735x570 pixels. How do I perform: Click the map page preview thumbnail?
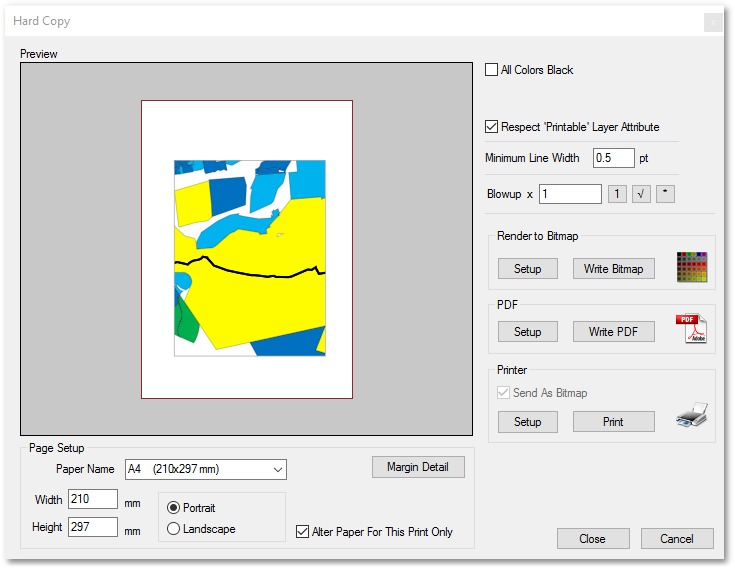pyautogui.click(x=247, y=249)
